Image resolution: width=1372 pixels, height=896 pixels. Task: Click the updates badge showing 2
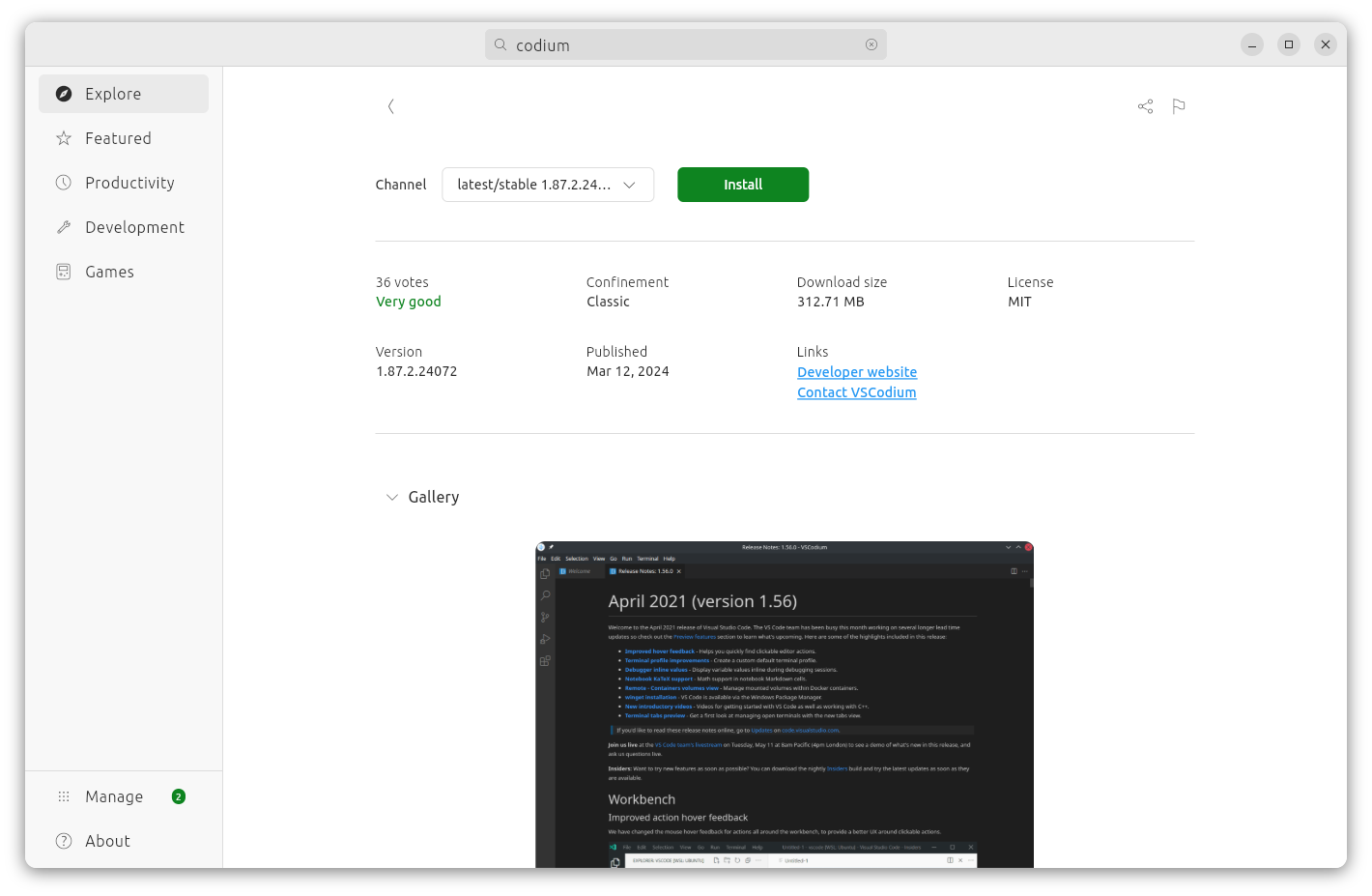tap(179, 796)
